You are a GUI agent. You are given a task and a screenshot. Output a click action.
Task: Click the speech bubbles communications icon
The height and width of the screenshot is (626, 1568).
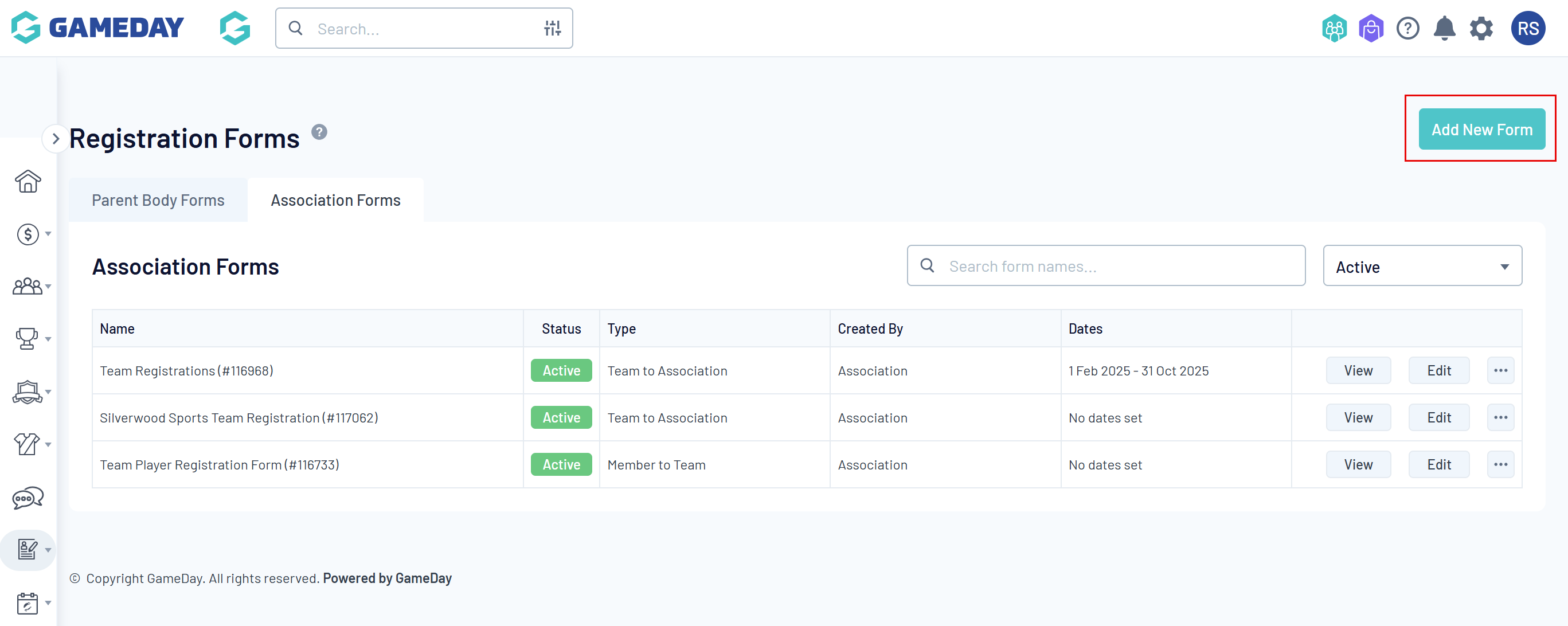pyautogui.click(x=28, y=498)
